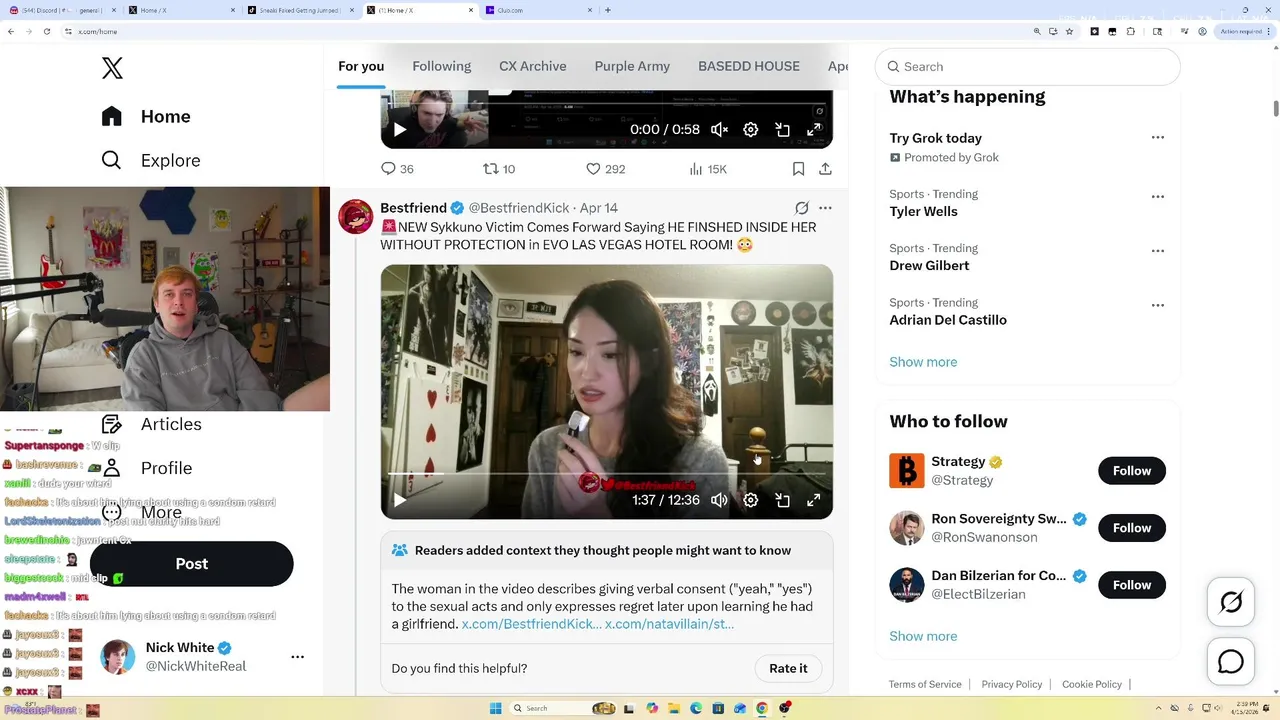This screenshot has height=720, width=1280.
Task: Show more trending topics
Action: click(x=923, y=362)
